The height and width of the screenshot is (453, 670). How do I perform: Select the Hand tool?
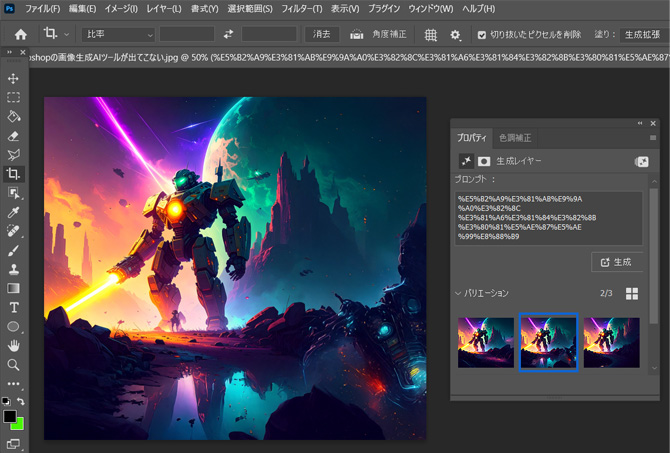13,346
